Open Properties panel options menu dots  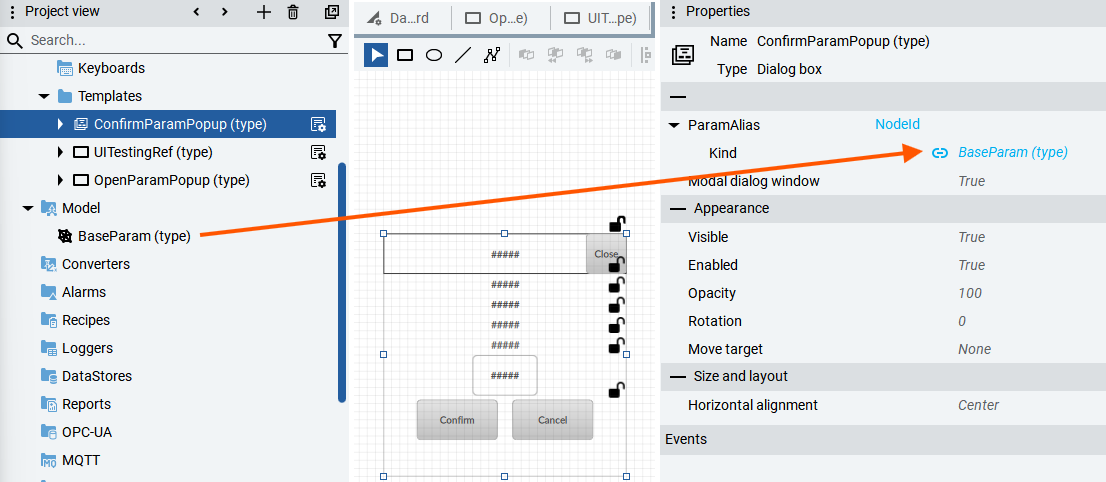674,12
